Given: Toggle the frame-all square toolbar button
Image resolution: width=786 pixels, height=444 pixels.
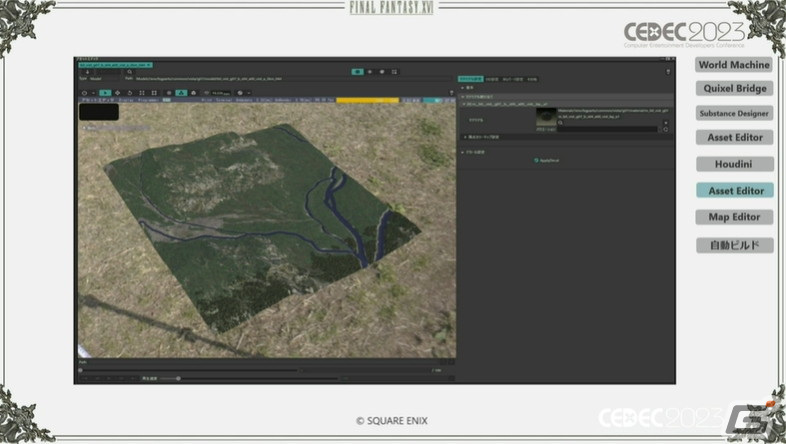Looking at the screenshot, I should [x=154, y=93].
